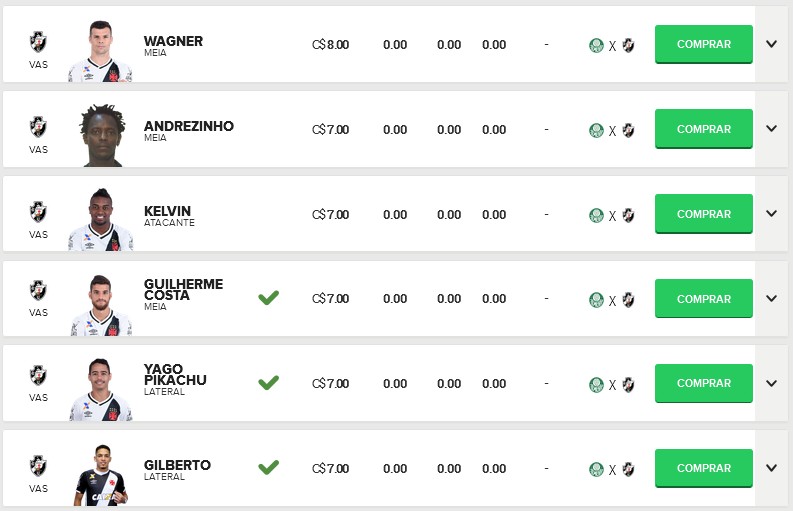Screen dimensions: 793x511
Task: Expand Andrezinho's details with the chevron
Action: click(x=771, y=129)
